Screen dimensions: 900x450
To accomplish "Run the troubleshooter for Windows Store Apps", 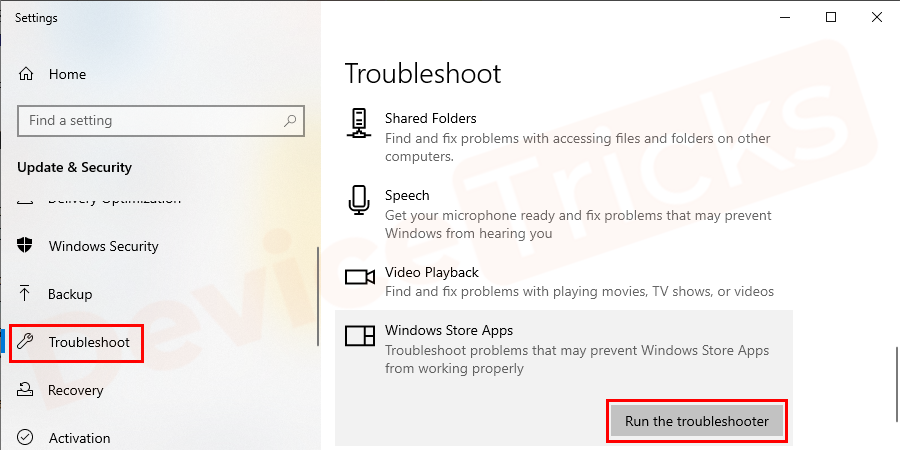I will tap(697, 421).
